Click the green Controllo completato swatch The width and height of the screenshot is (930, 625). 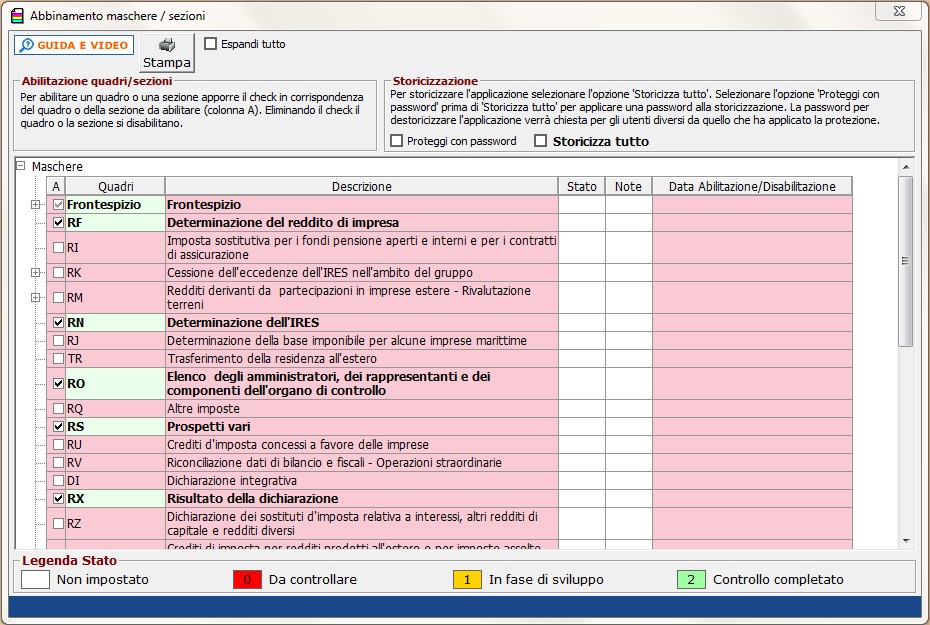coord(691,579)
